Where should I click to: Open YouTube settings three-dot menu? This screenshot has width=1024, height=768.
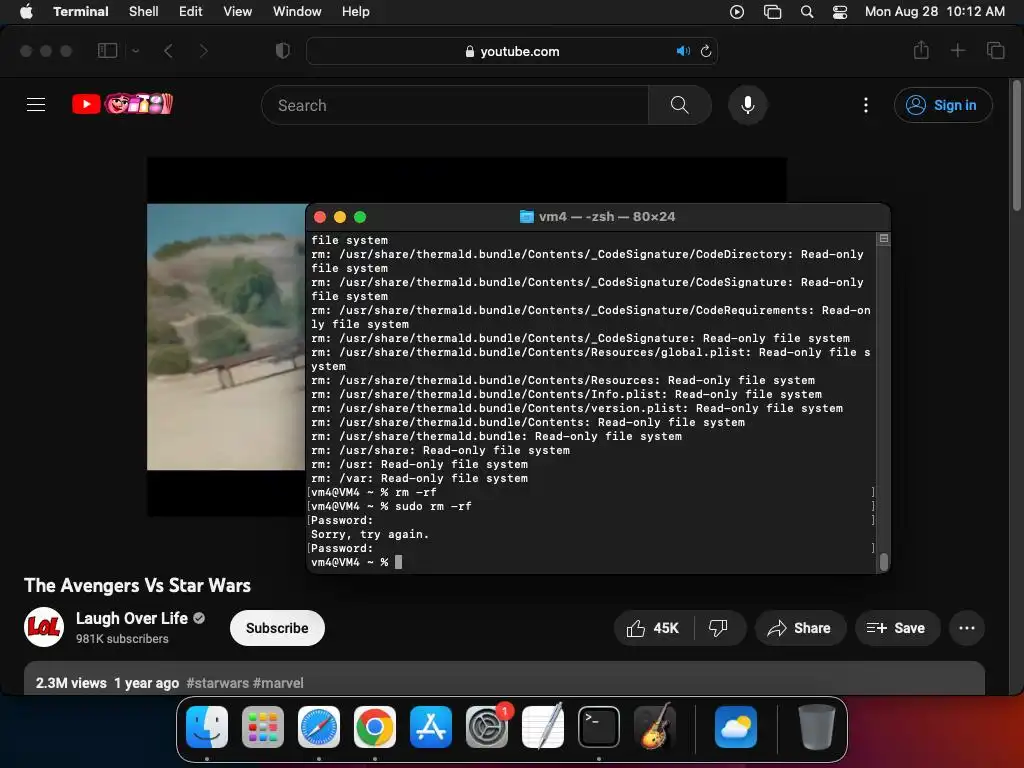point(866,105)
